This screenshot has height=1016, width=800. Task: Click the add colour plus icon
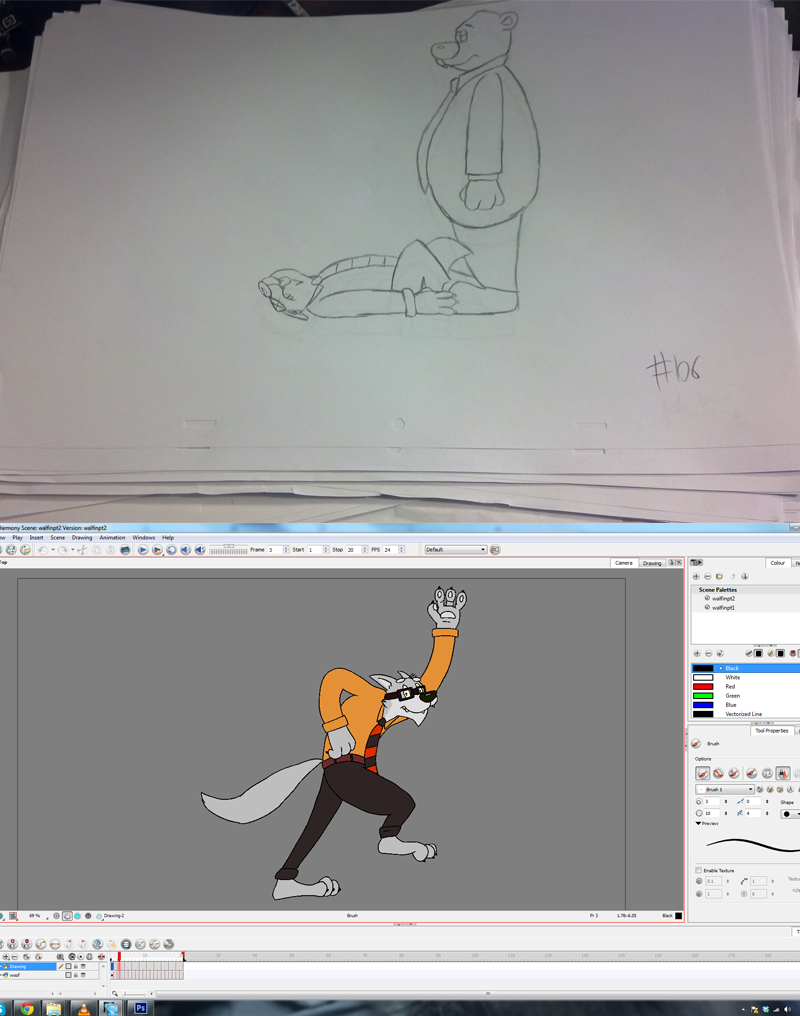pos(697,654)
